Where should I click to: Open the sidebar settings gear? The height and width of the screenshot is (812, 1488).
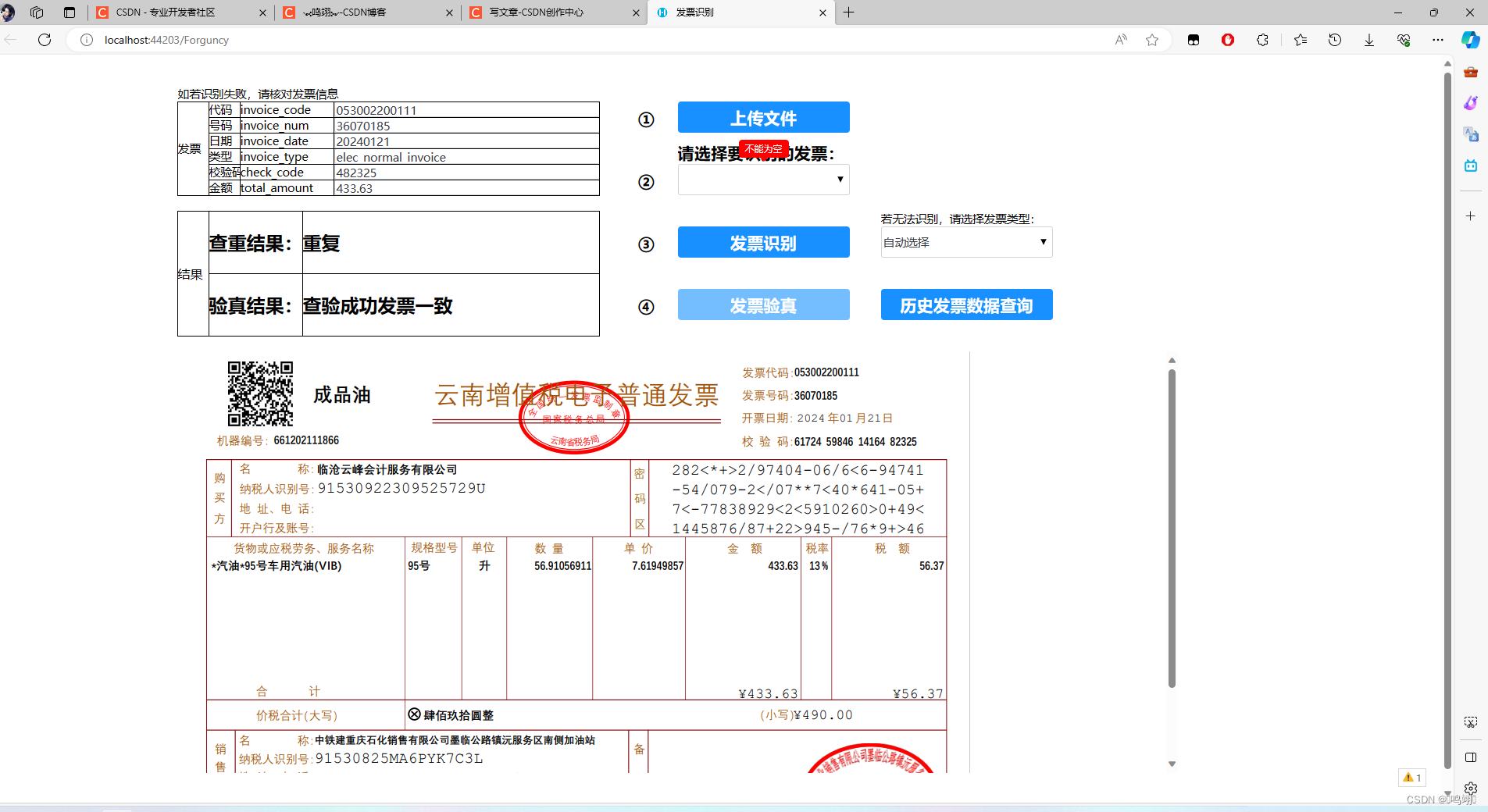tap(1471, 789)
